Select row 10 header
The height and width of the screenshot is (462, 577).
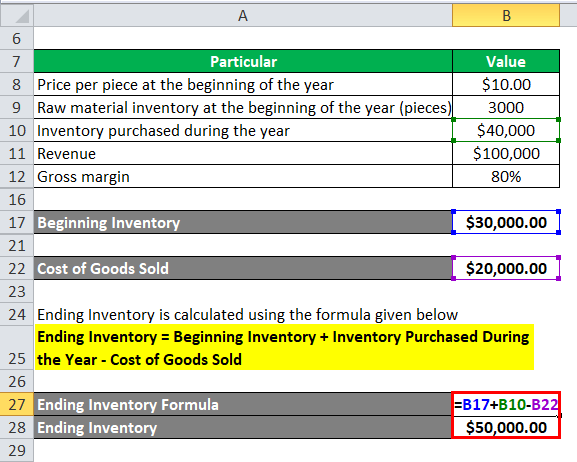click(17, 130)
